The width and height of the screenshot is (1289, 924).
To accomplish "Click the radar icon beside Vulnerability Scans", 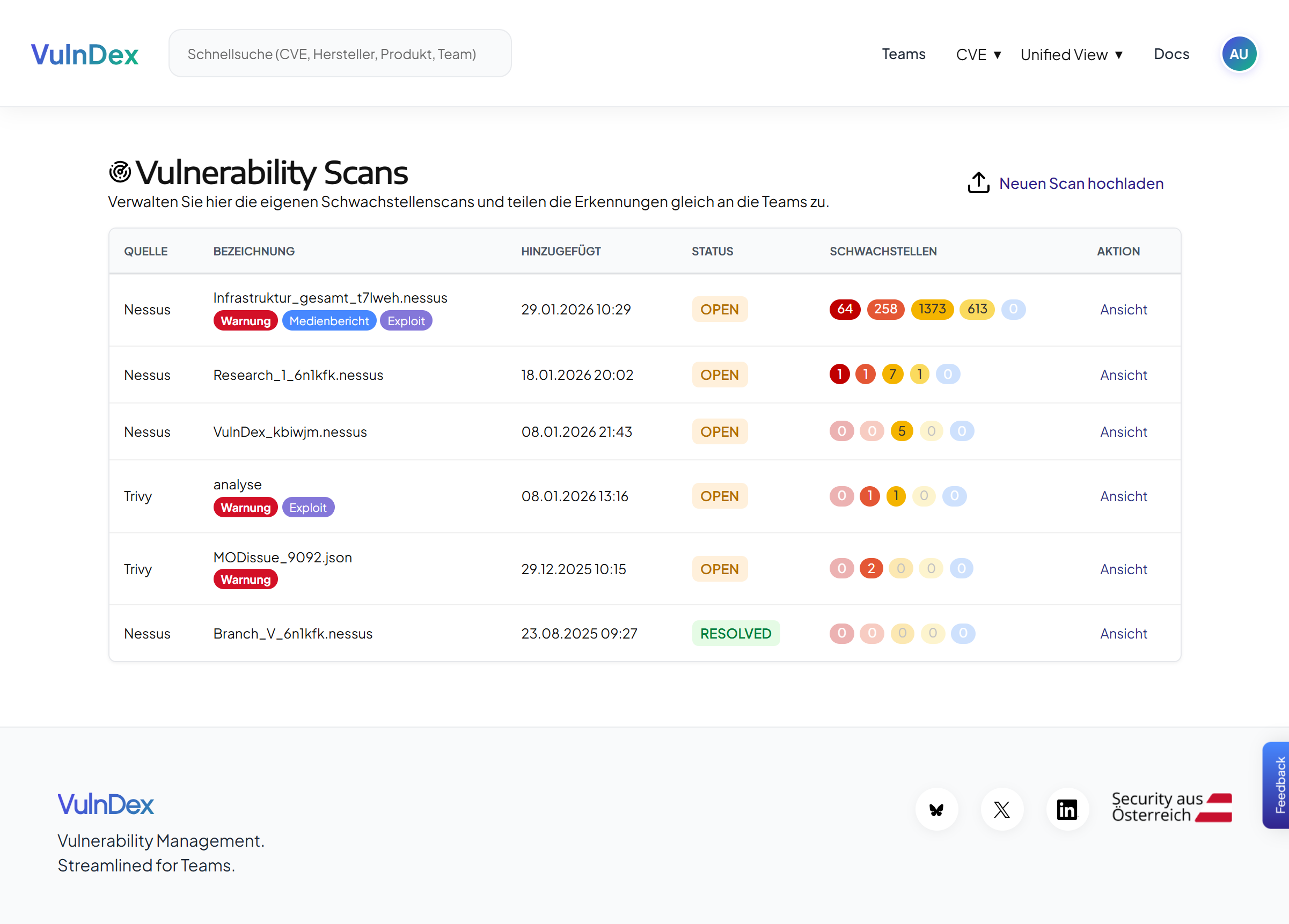I will pyautogui.click(x=120, y=172).
